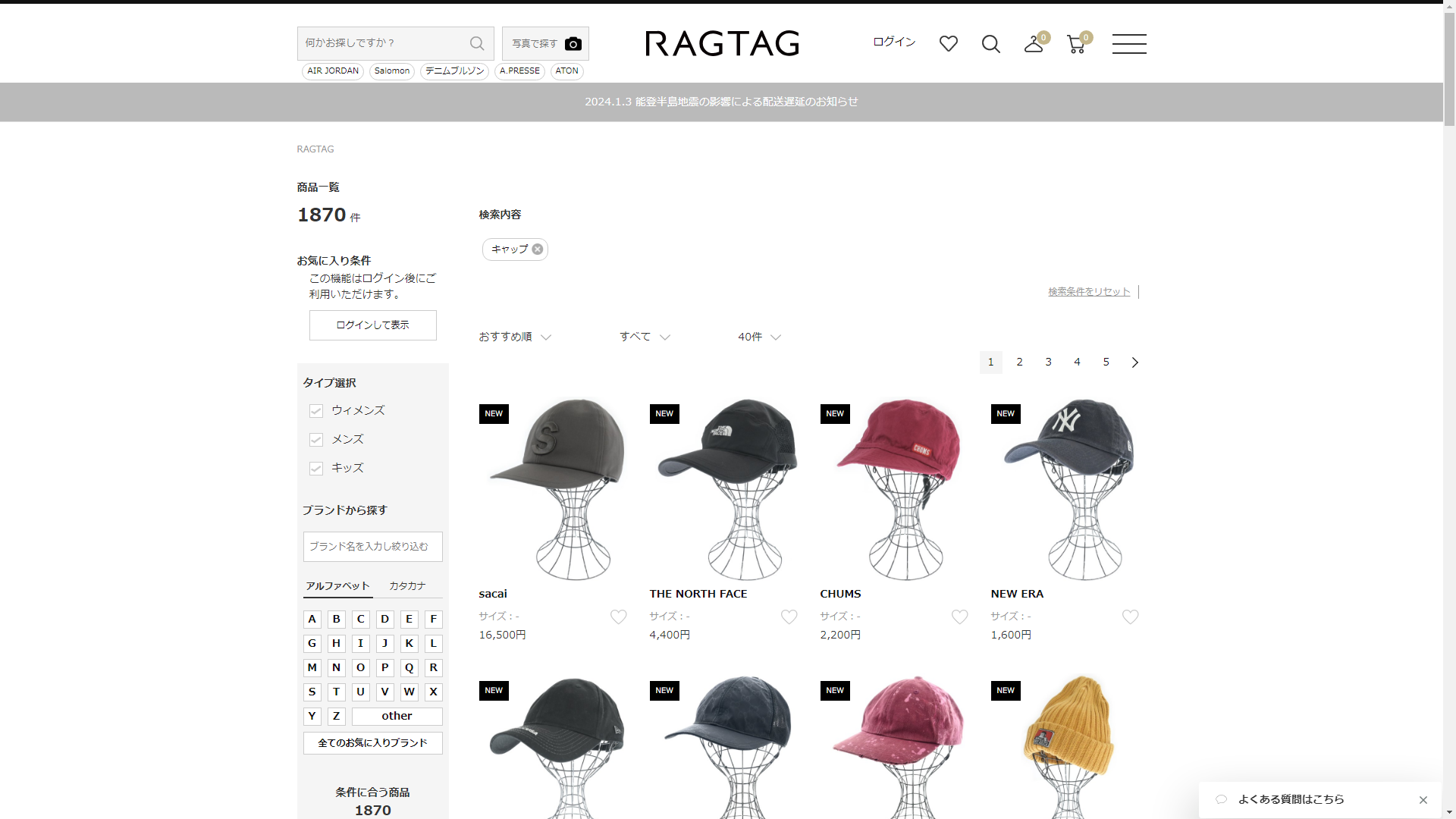Check the キッズ type checkbox
This screenshot has height=819, width=1456.
pos(316,469)
